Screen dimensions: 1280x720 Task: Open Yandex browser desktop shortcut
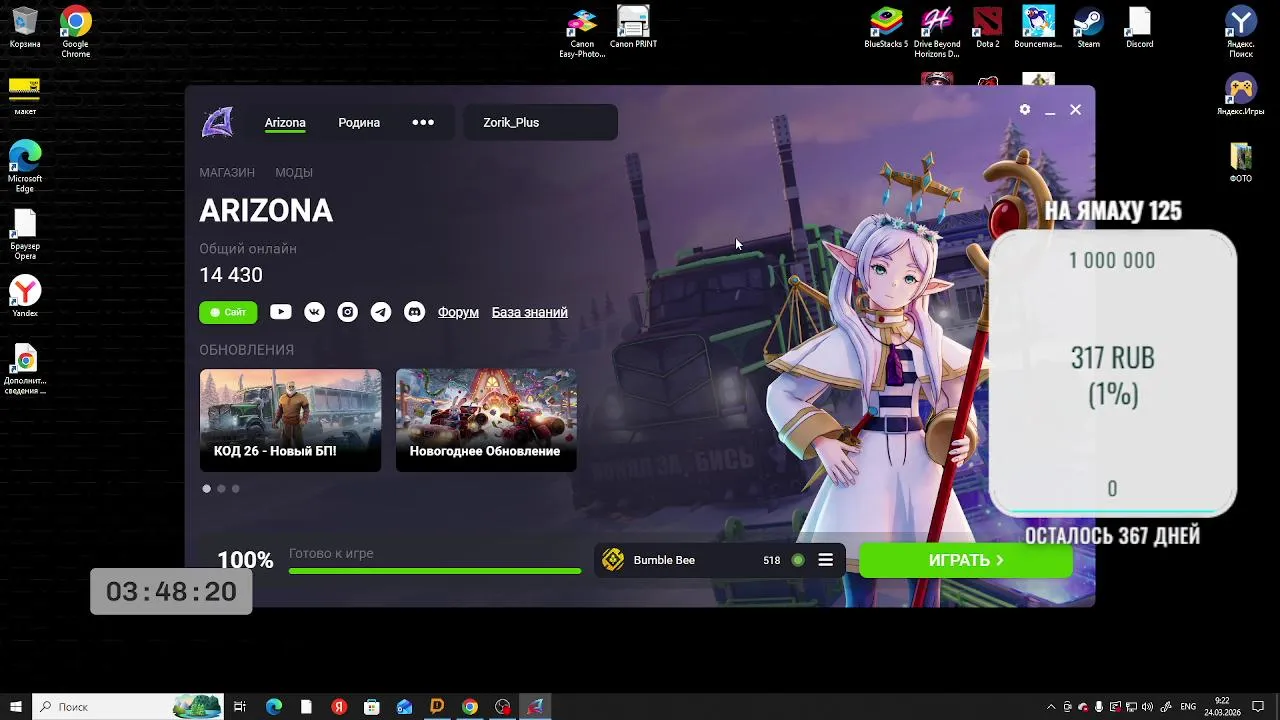(x=25, y=296)
